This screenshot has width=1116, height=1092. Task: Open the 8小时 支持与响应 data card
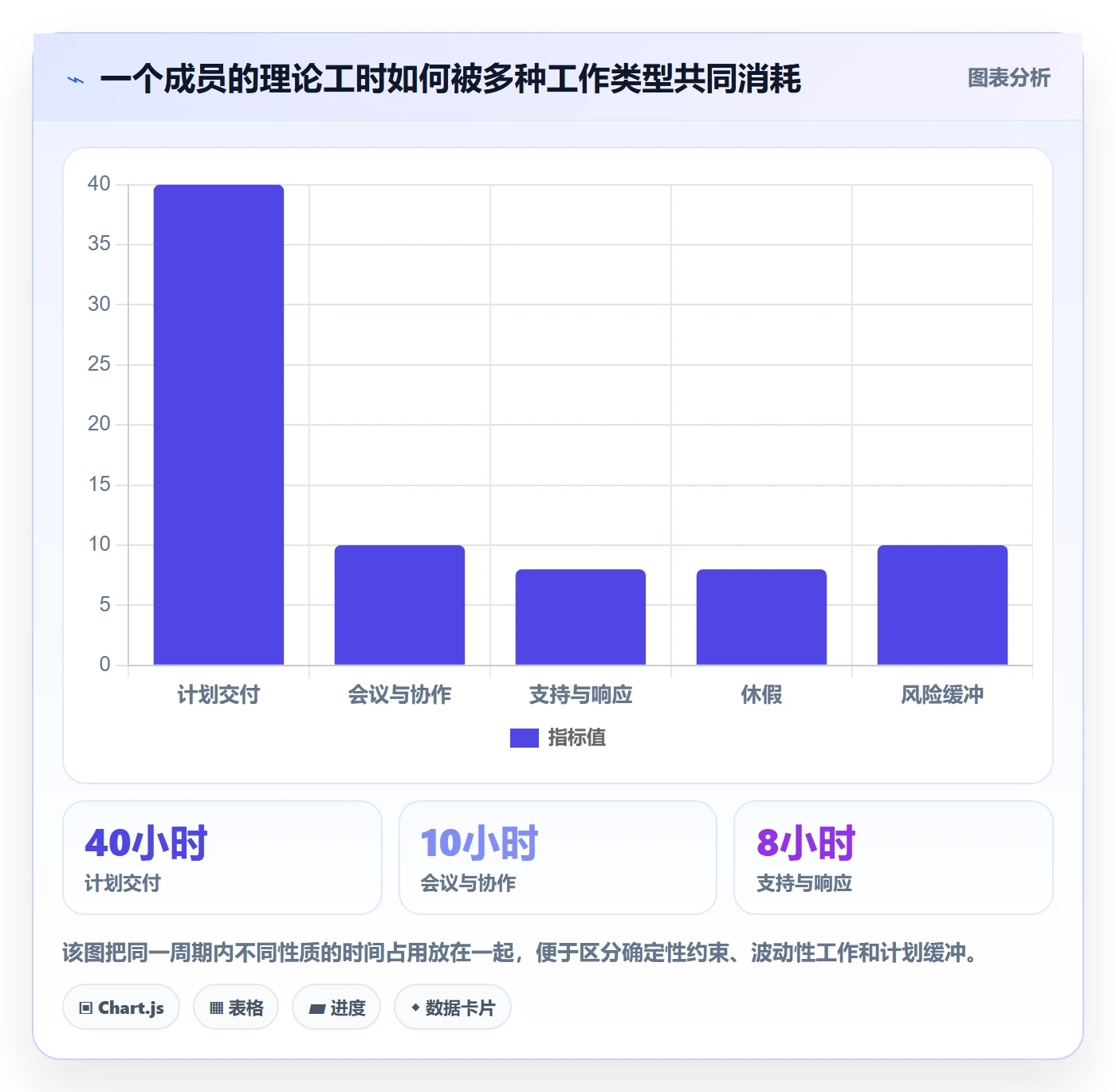(x=894, y=858)
